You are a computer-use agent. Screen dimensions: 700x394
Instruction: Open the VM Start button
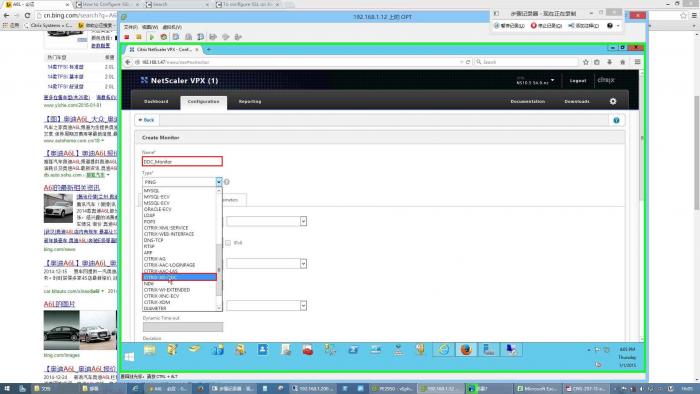tap(129, 357)
